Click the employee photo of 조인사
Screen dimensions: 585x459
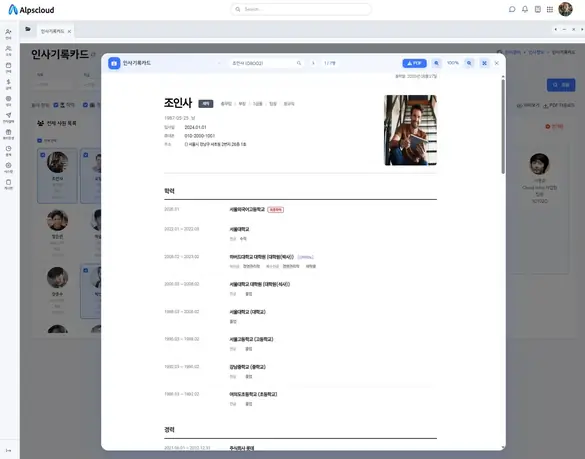[x=410, y=130]
